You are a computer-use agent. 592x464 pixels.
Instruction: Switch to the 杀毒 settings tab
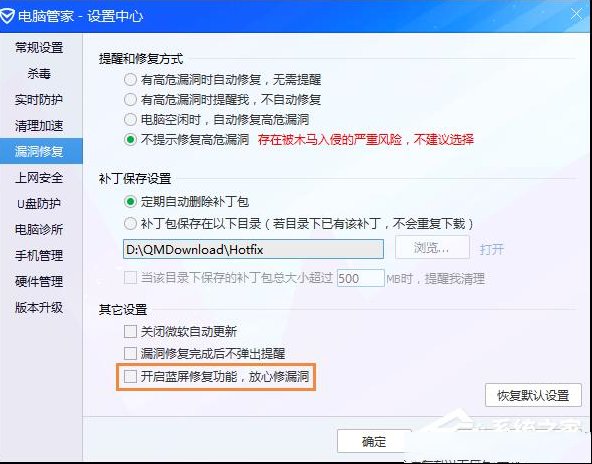(x=39, y=74)
